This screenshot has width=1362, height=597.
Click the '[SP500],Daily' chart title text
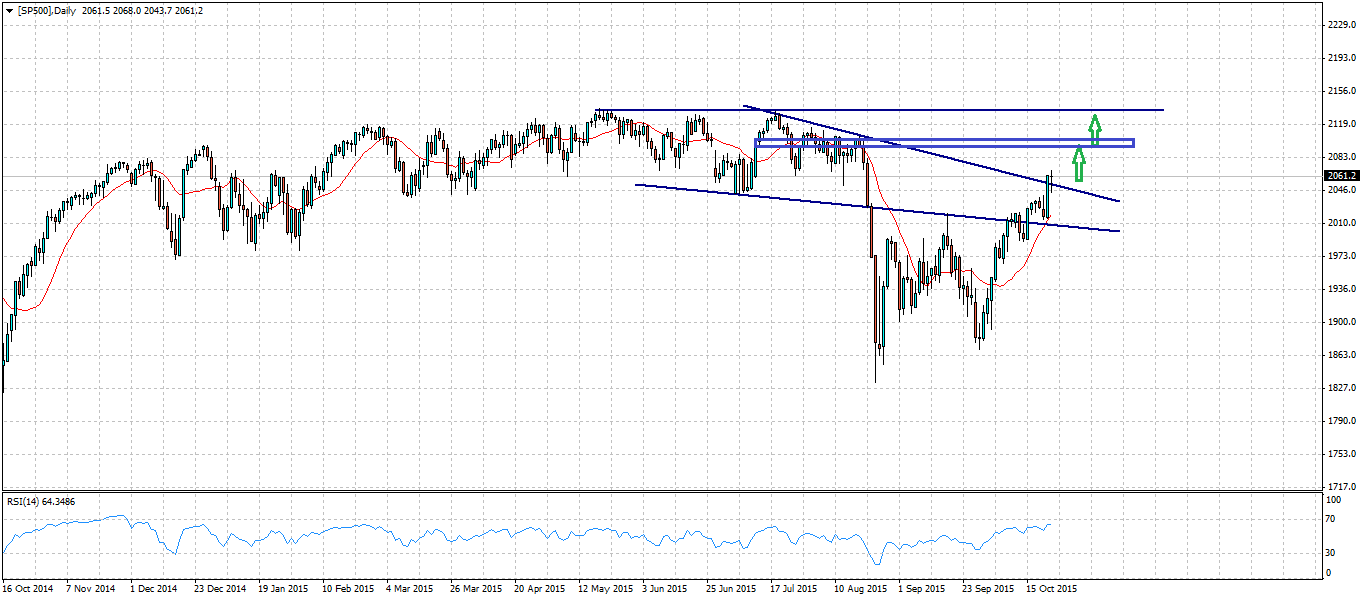(47, 9)
